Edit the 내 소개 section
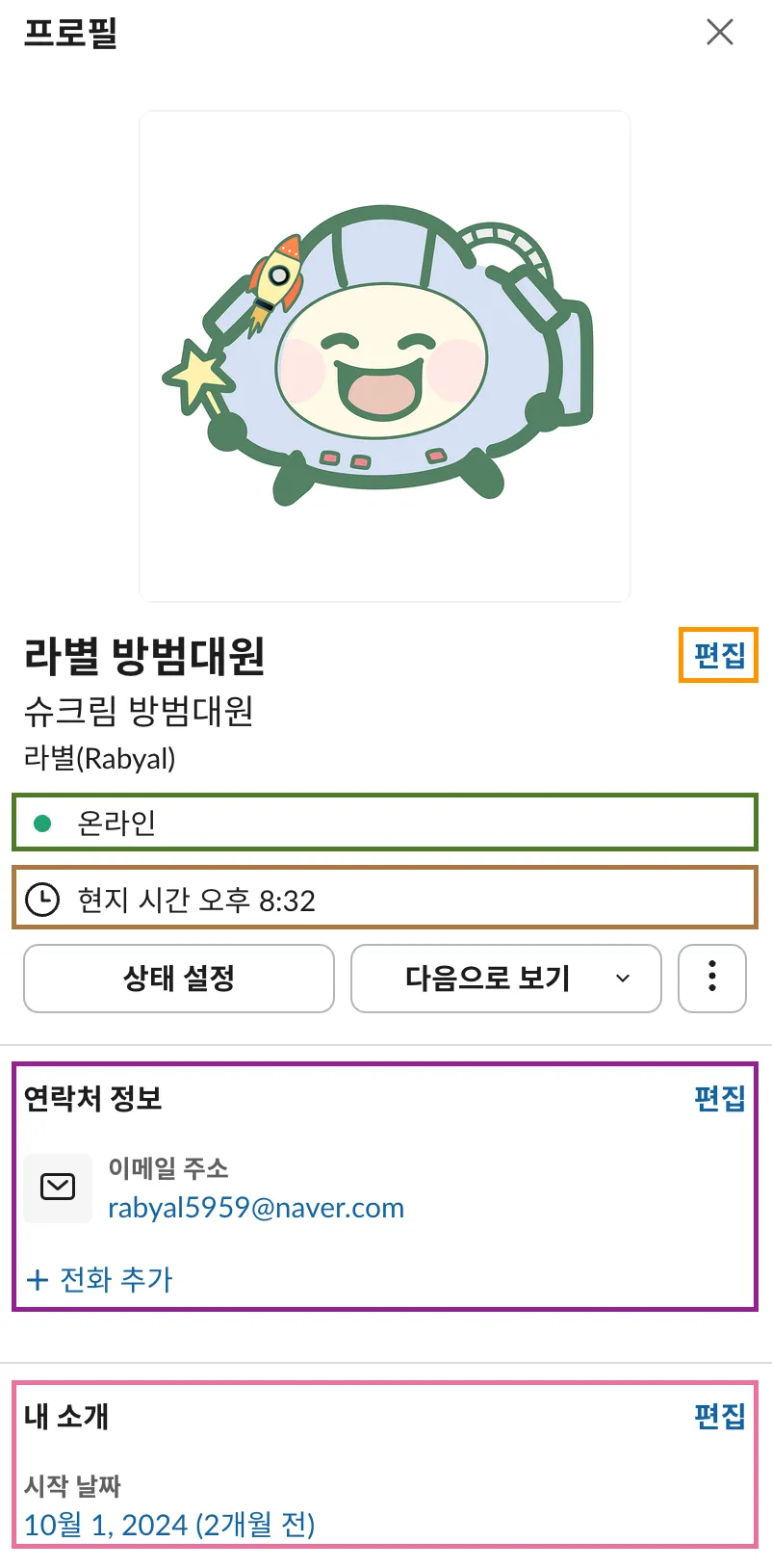The image size is (772, 1568). click(720, 1416)
